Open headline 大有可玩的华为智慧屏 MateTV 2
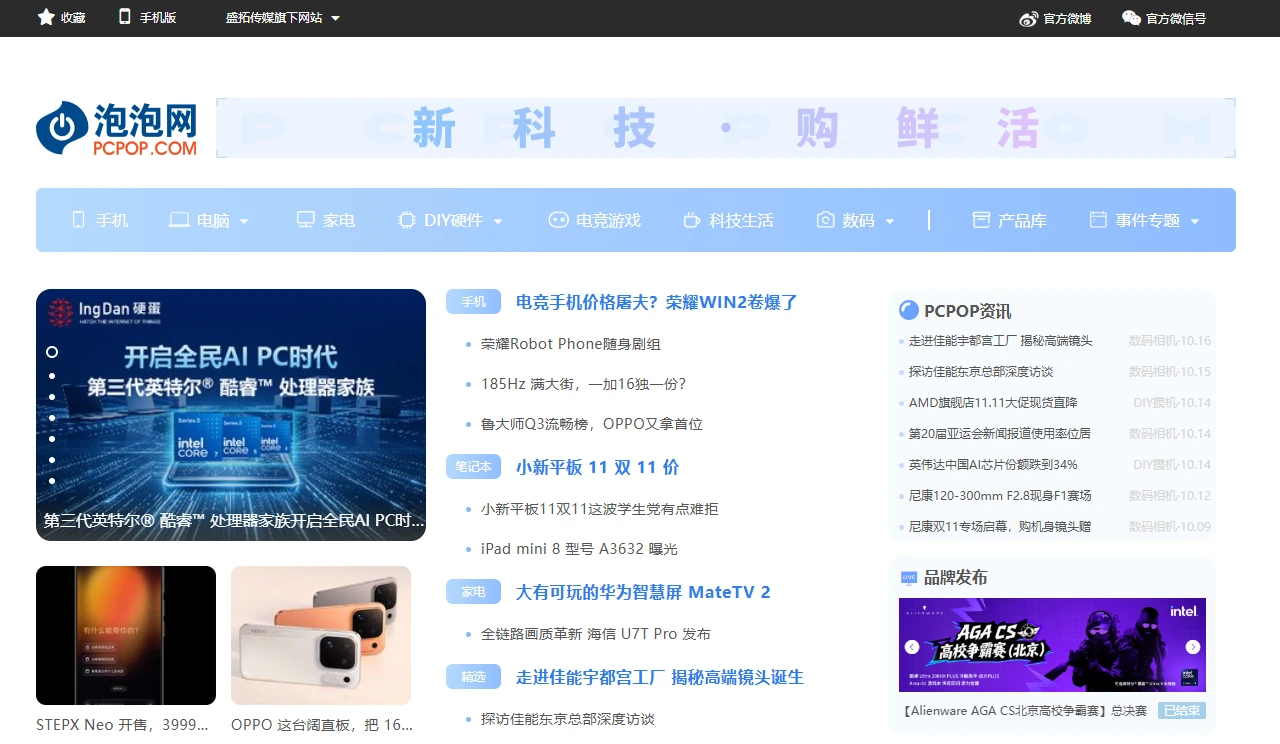 pos(643,592)
